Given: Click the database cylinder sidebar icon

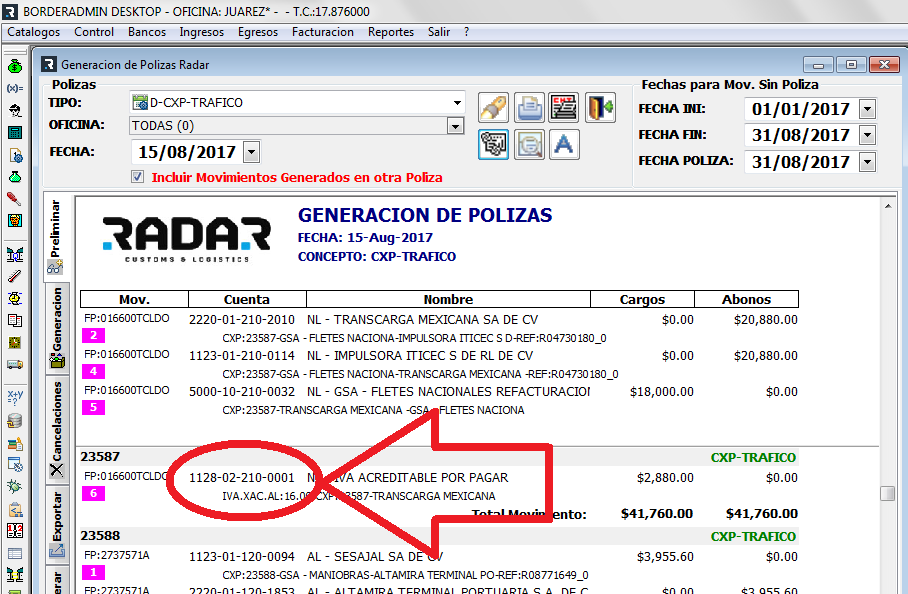Looking at the screenshot, I should coord(14,421).
